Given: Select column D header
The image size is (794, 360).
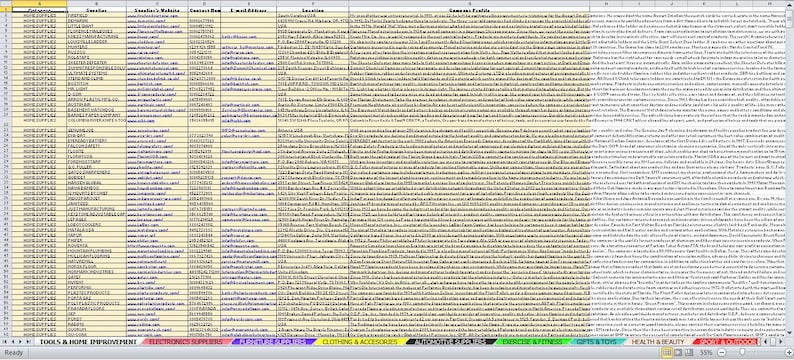Looking at the screenshot, I should [x=204, y=4].
